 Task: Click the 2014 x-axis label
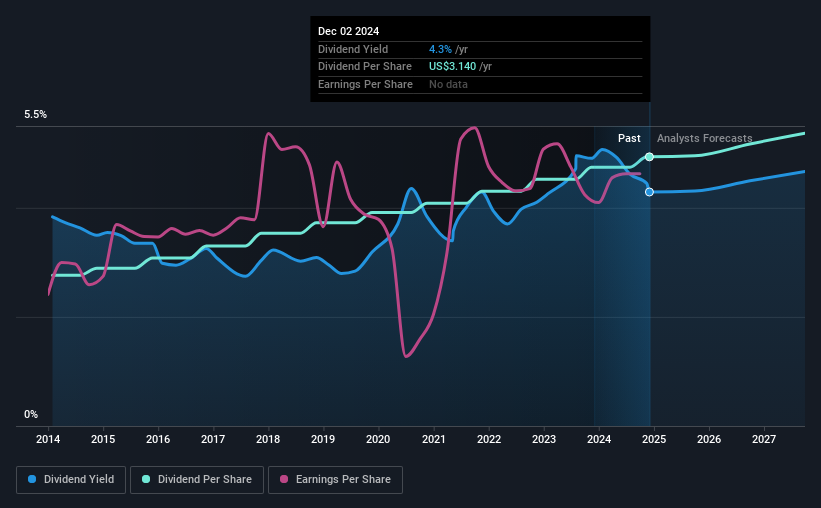48,439
